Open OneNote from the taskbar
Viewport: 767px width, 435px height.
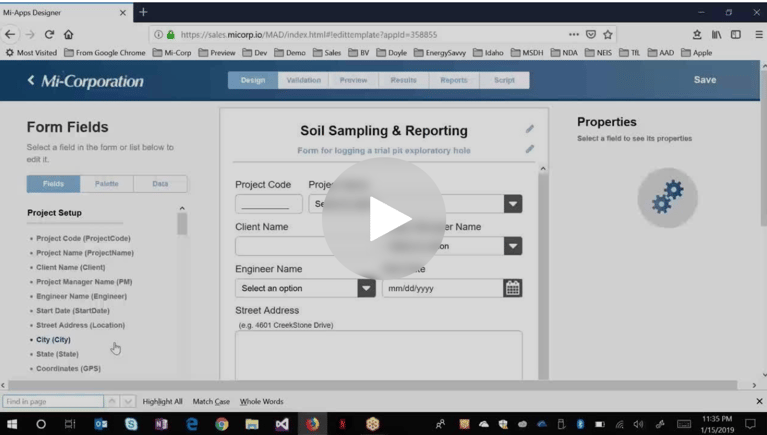pyautogui.click(x=161, y=424)
